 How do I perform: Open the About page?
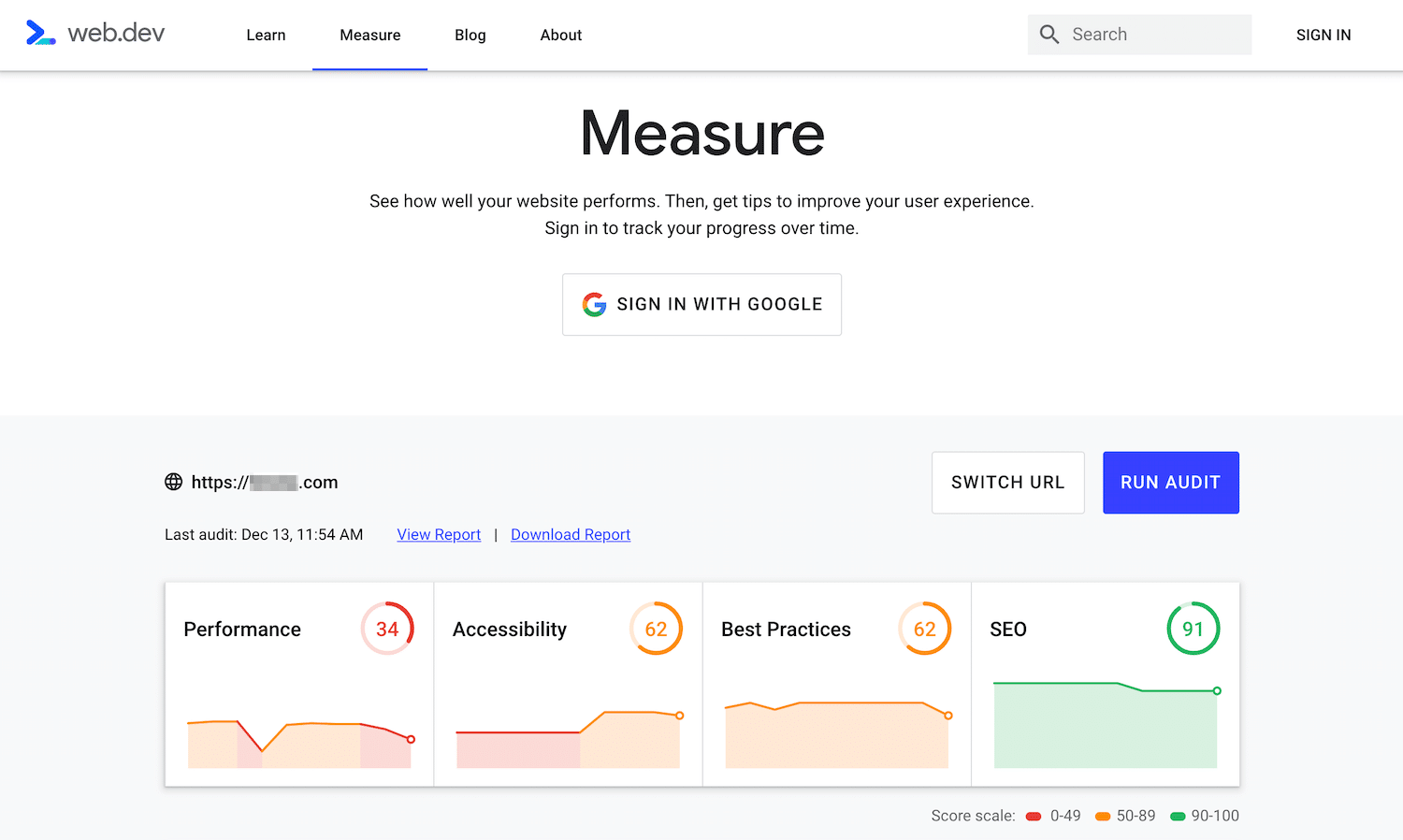click(x=560, y=35)
